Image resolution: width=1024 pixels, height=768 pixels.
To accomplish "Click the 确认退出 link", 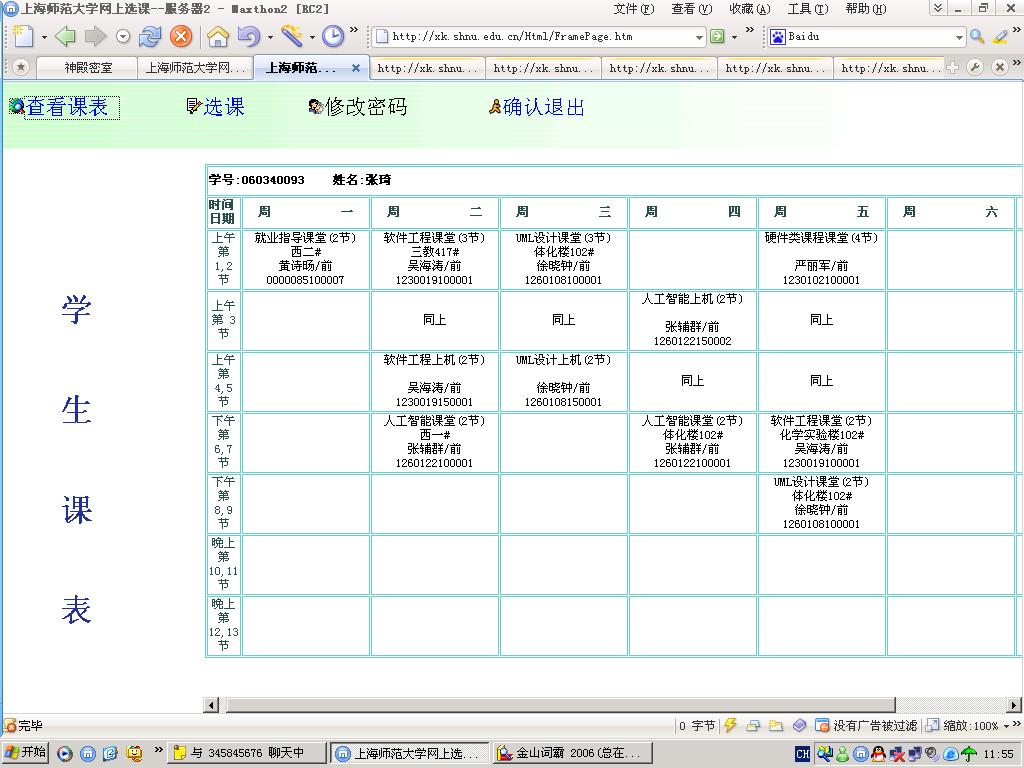I will pos(543,107).
